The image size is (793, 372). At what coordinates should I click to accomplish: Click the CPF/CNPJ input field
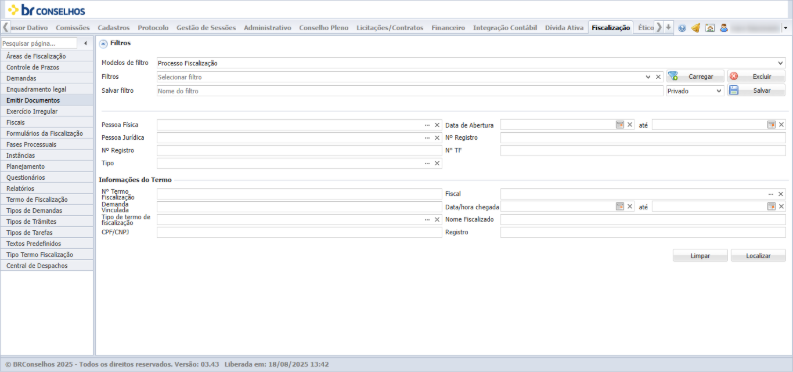[299, 232]
